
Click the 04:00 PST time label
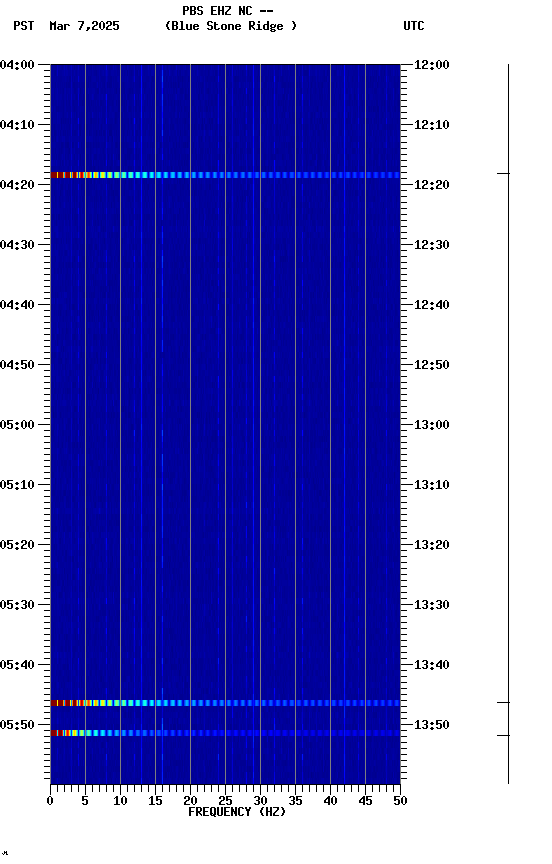point(17,65)
